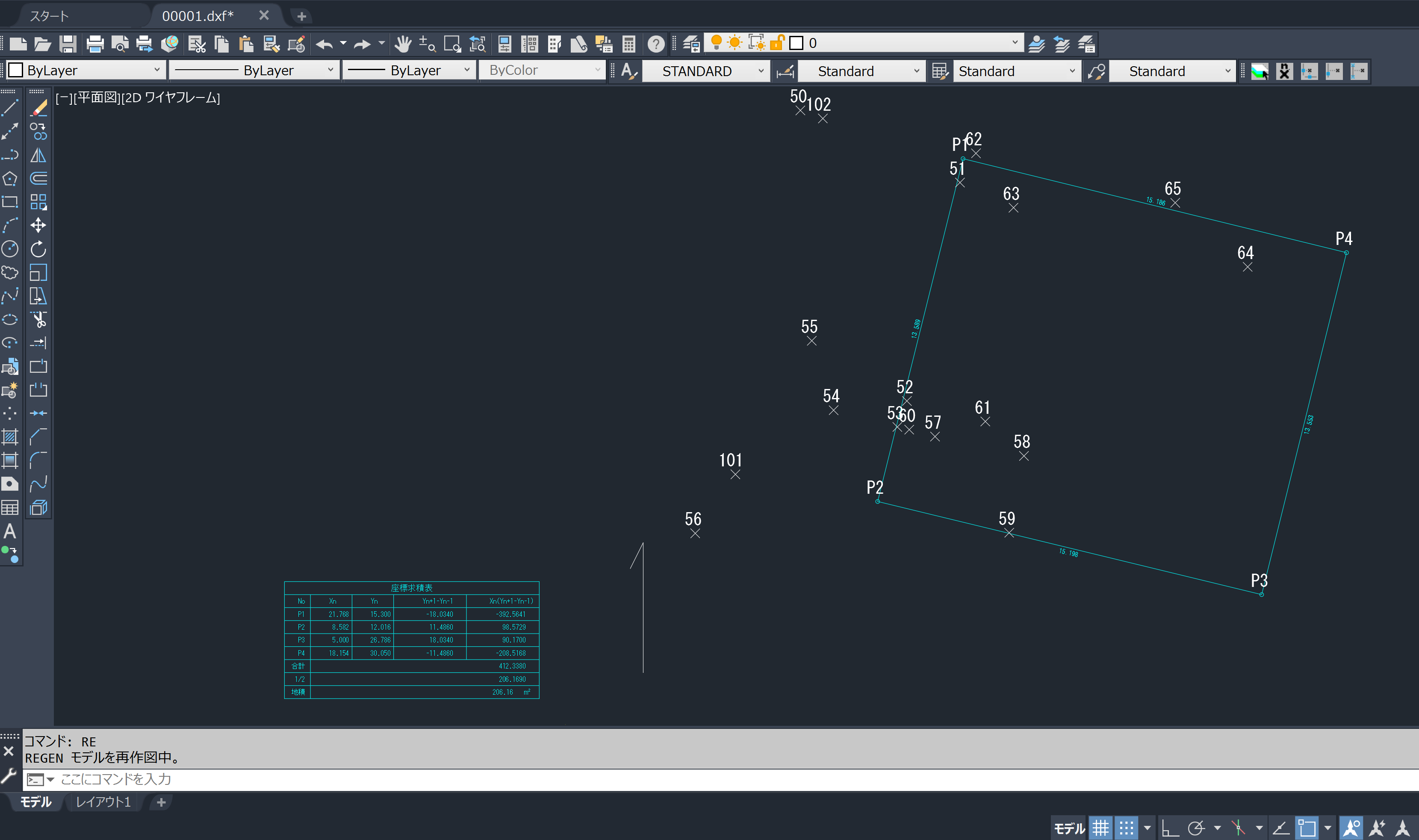Select the Move tool

38,225
